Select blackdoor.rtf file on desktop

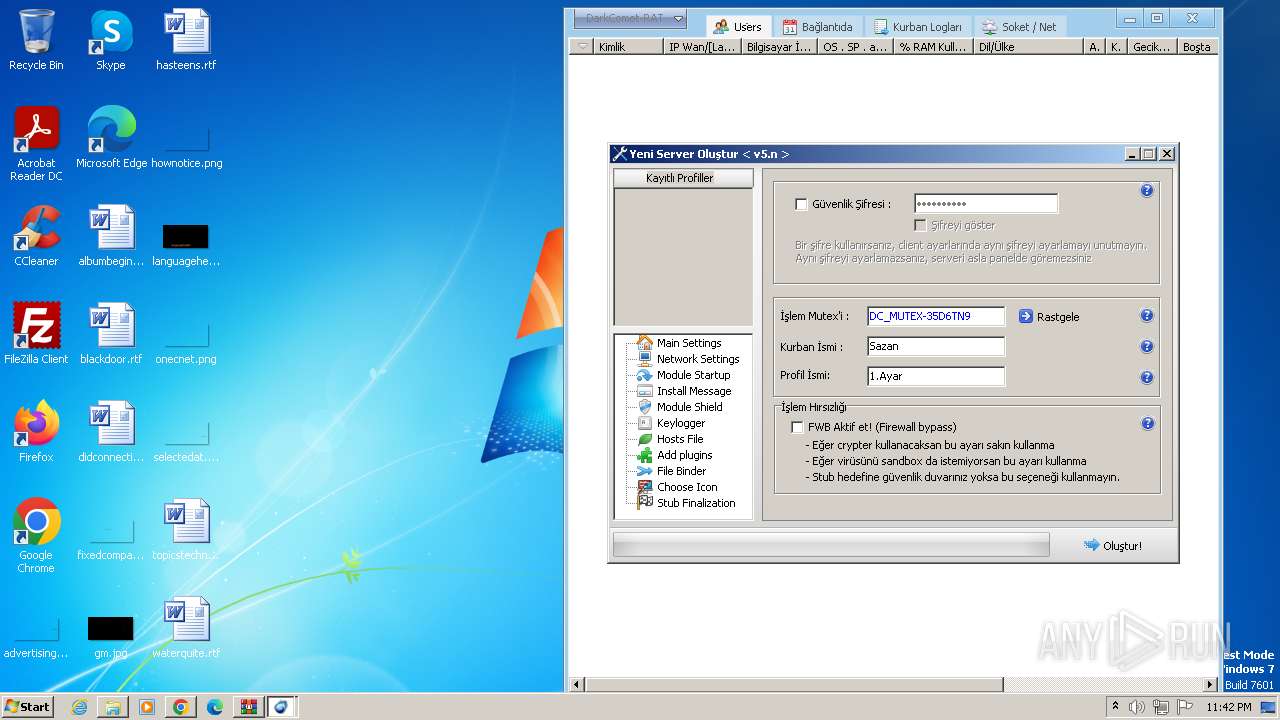click(x=111, y=334)
